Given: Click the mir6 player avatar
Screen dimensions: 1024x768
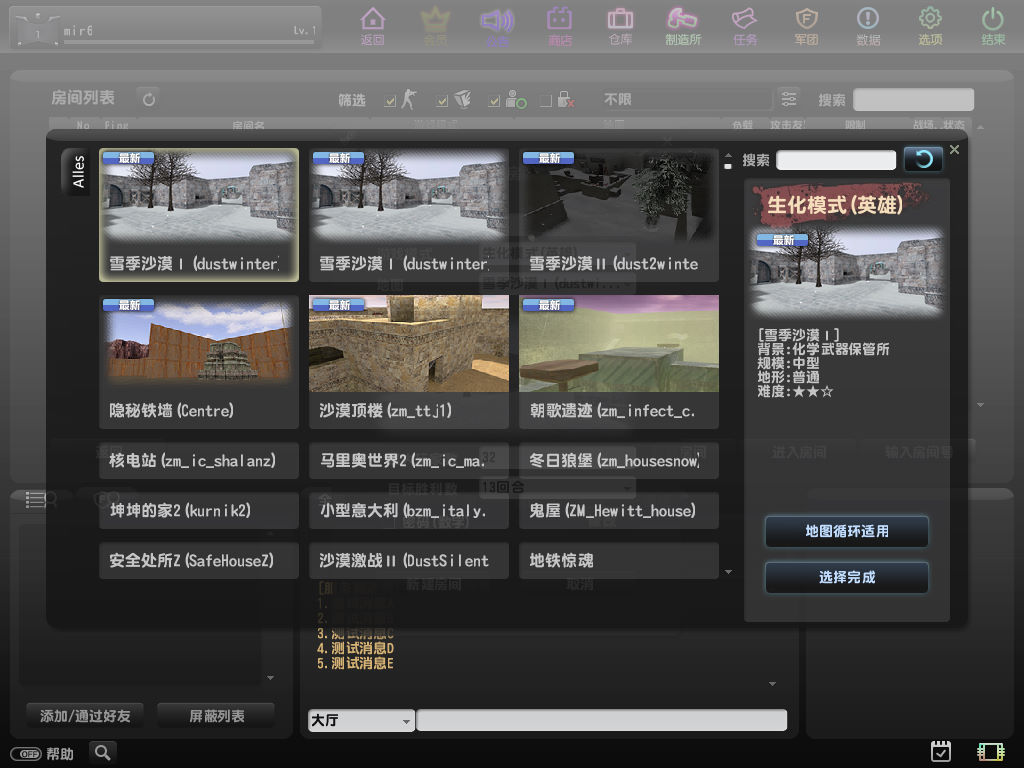Looking at the screenshot, I should coord(37,29).
